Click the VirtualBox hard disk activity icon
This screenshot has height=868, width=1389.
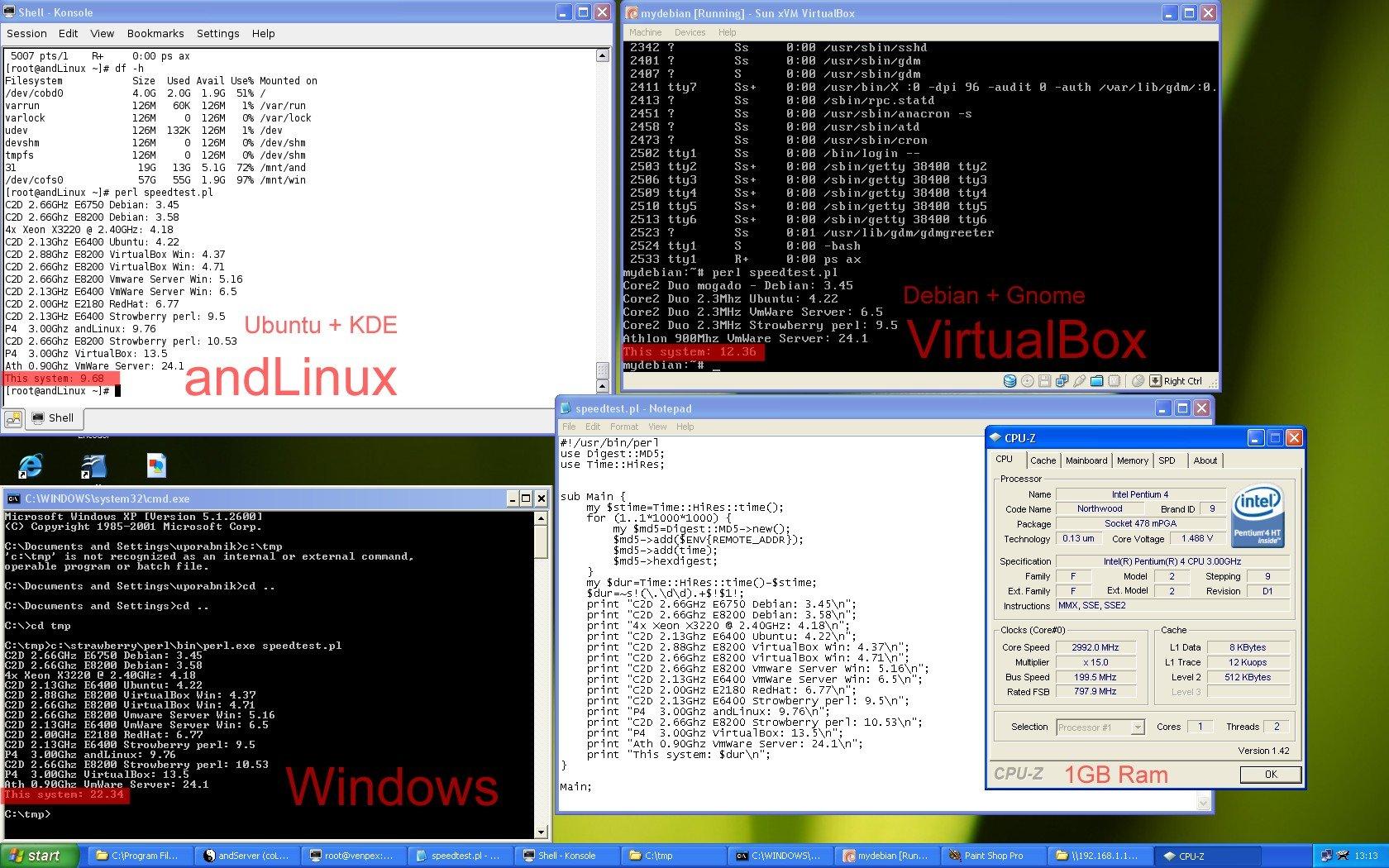(x=1010, y=381)
